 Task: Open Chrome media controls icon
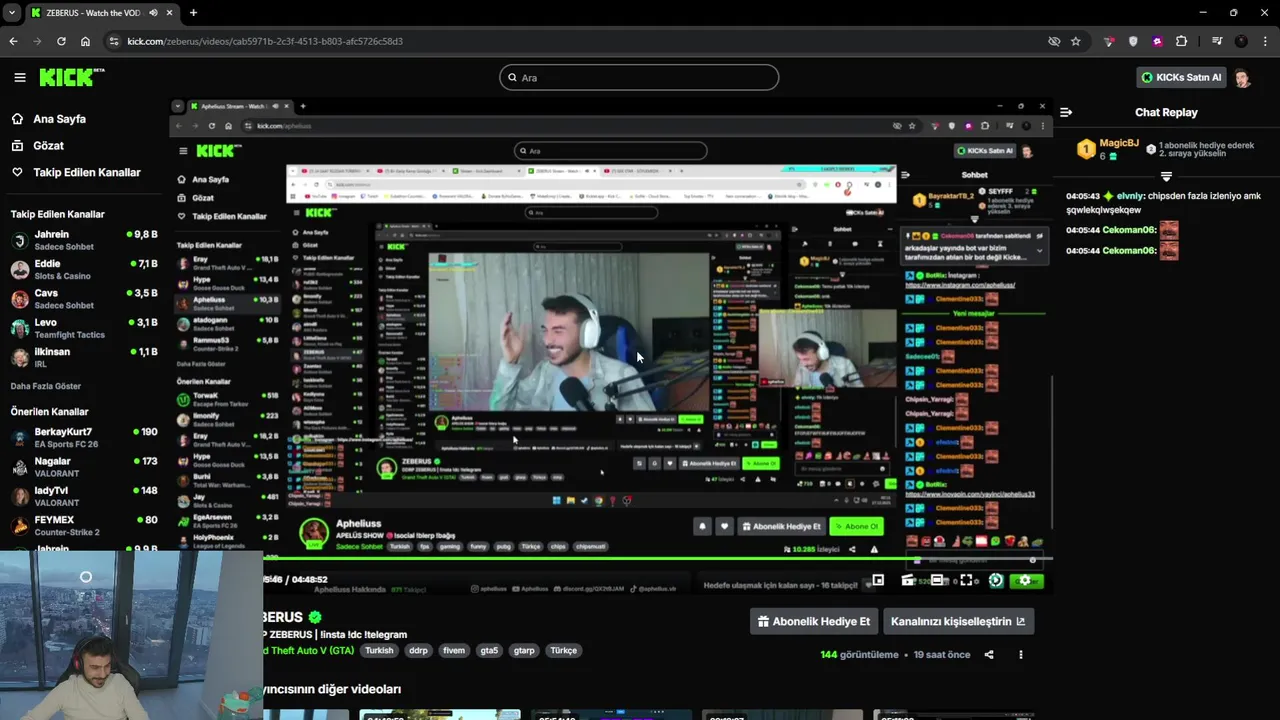(x=1217, y=41)
